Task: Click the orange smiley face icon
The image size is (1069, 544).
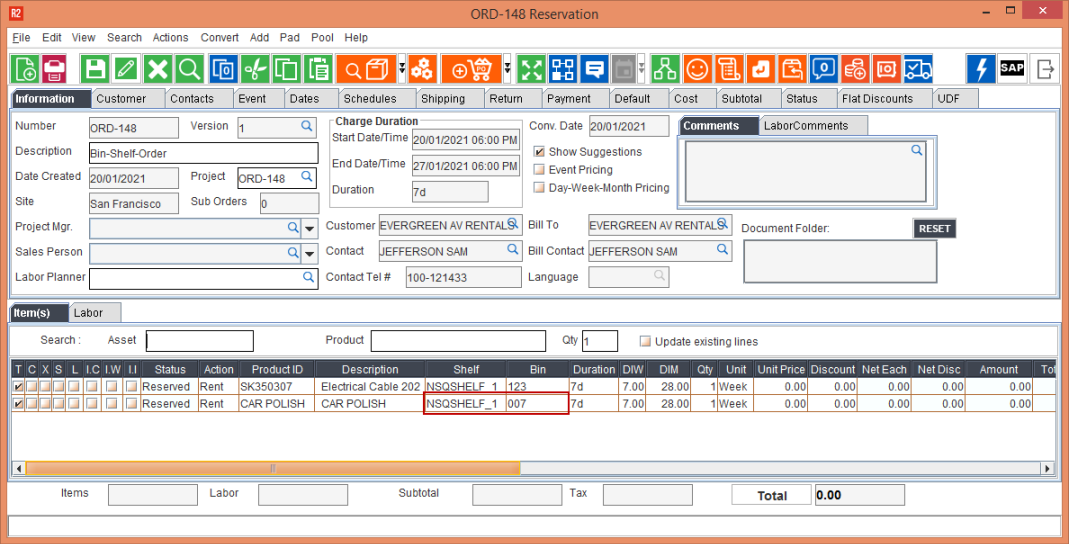Action: 697,69
